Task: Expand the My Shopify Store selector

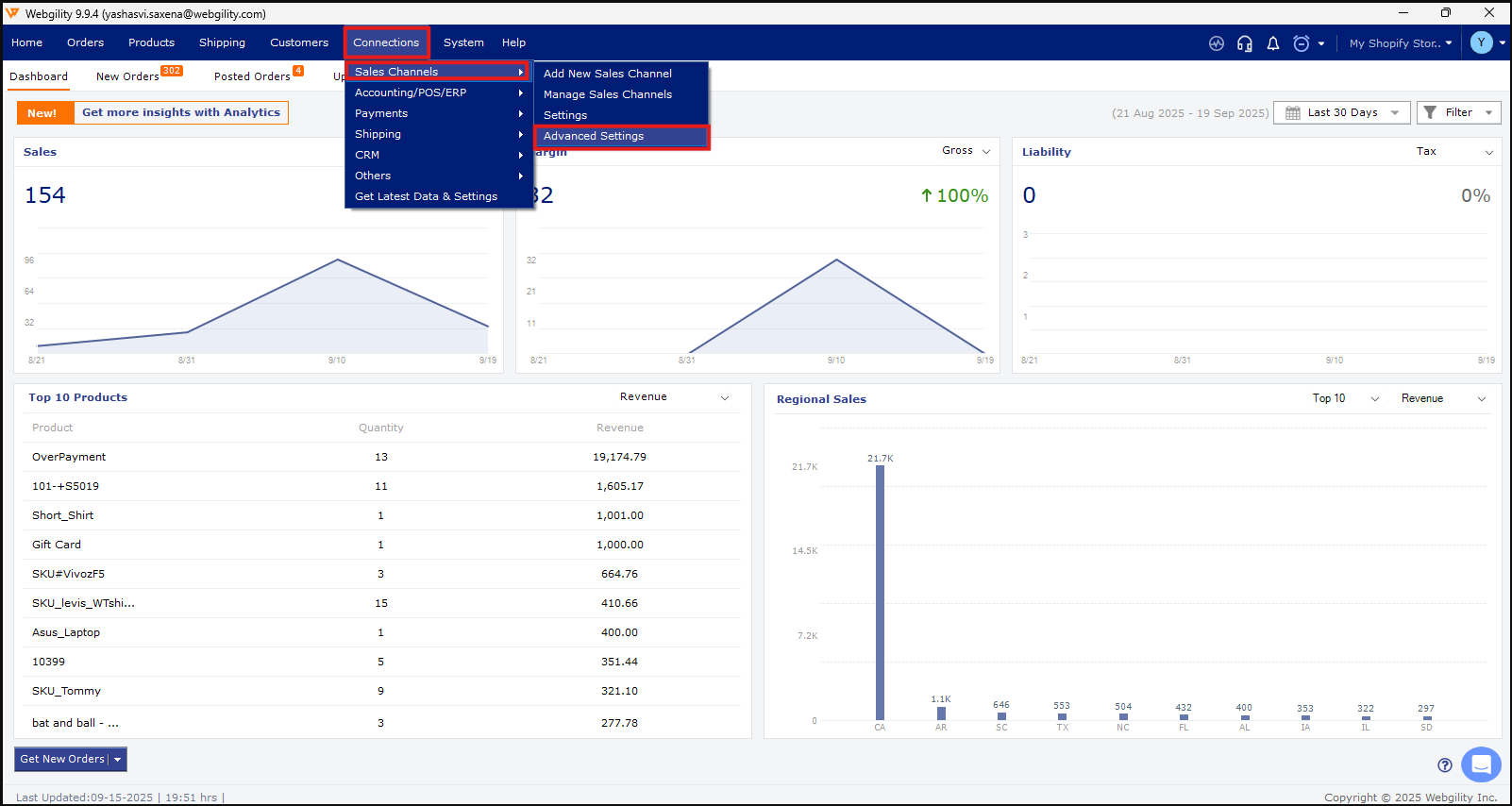Action: point(1400,43)
